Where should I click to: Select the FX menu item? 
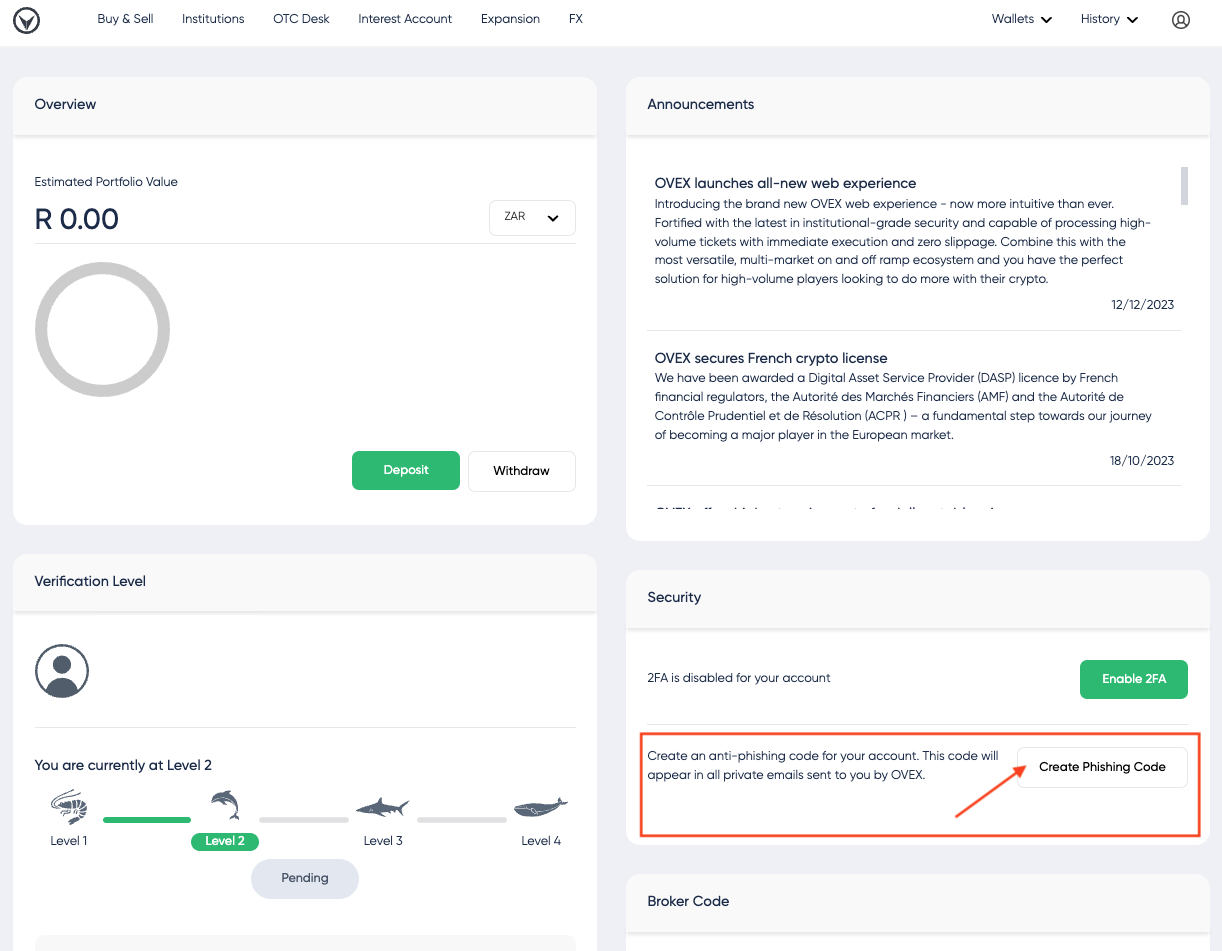[576, 19]
